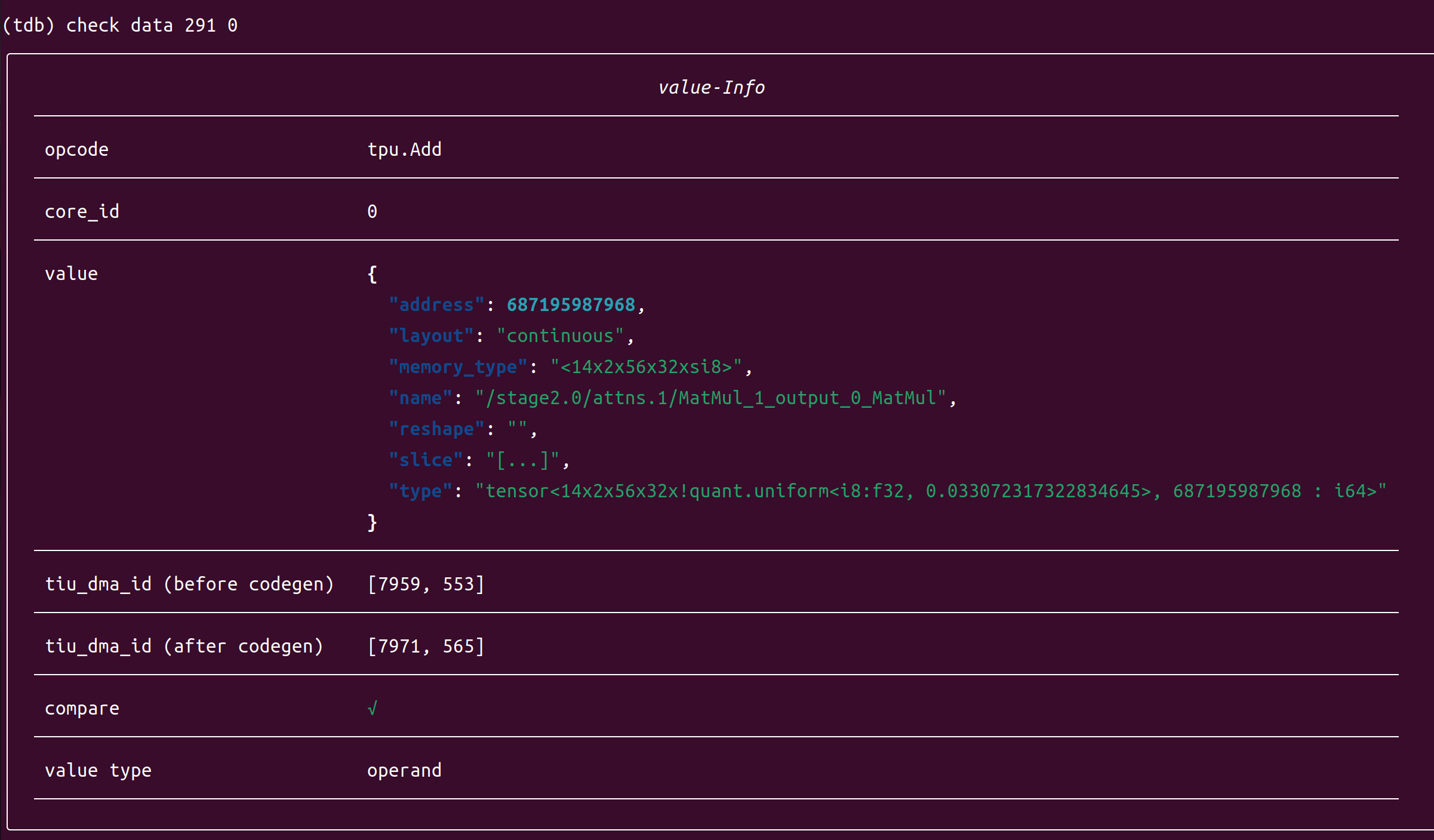Select the core_id row showing 0
The image size is (1434, 840).
[x=82, y=211]
